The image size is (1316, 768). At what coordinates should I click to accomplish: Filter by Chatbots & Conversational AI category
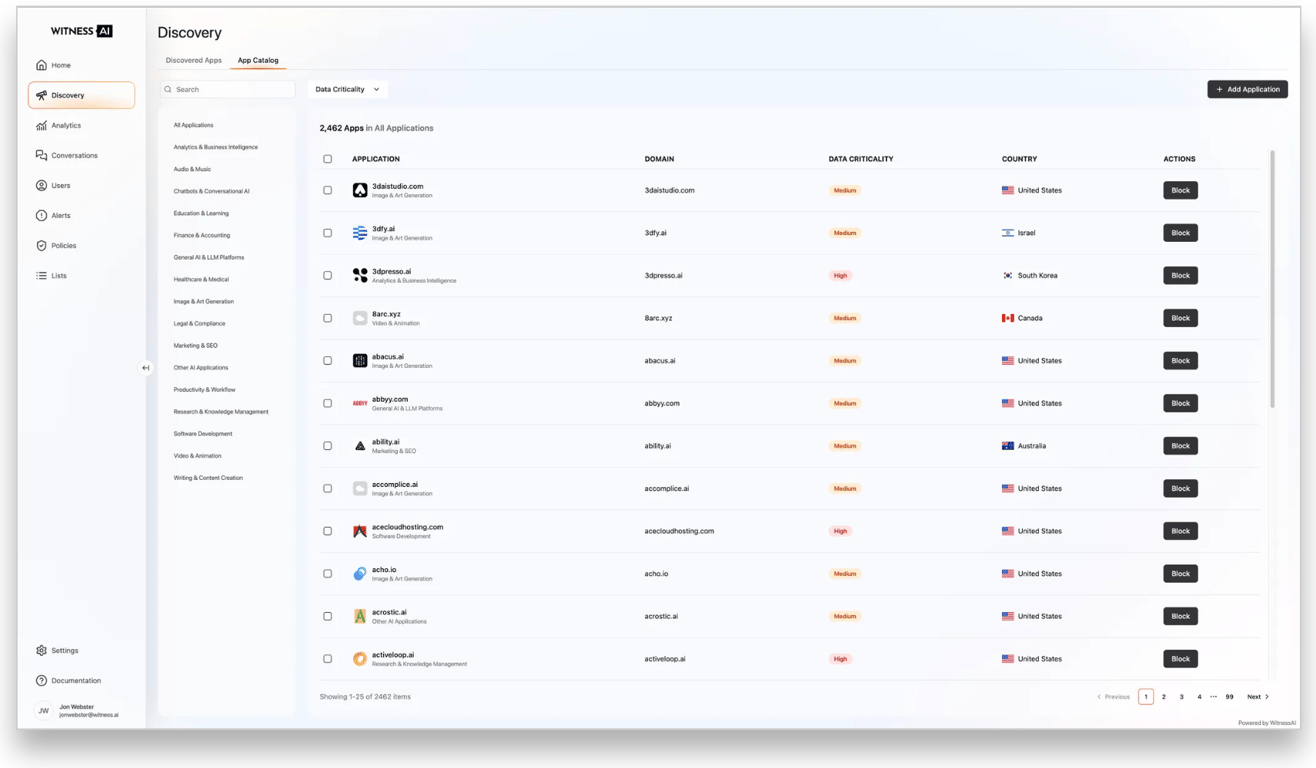(212, 191)
